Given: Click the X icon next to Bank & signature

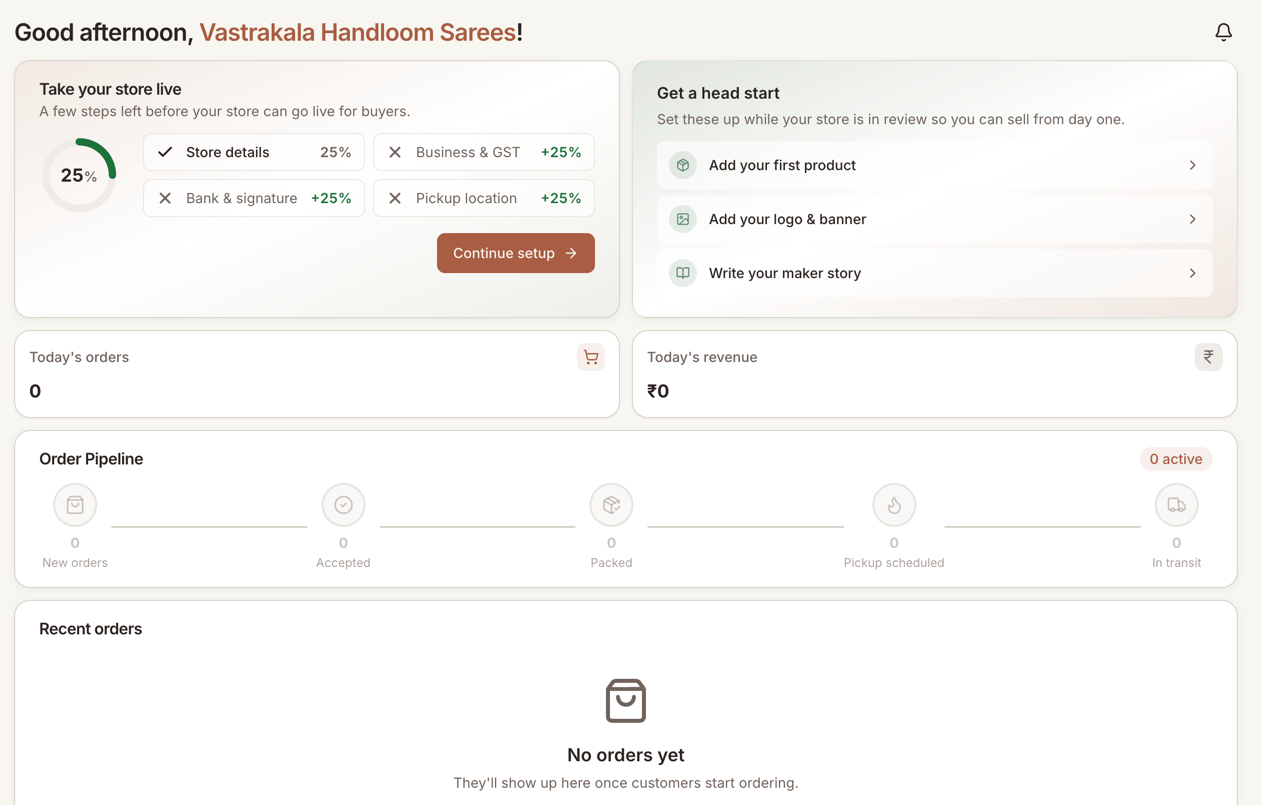Looking at the screenshot, I should tap(165, 198).
